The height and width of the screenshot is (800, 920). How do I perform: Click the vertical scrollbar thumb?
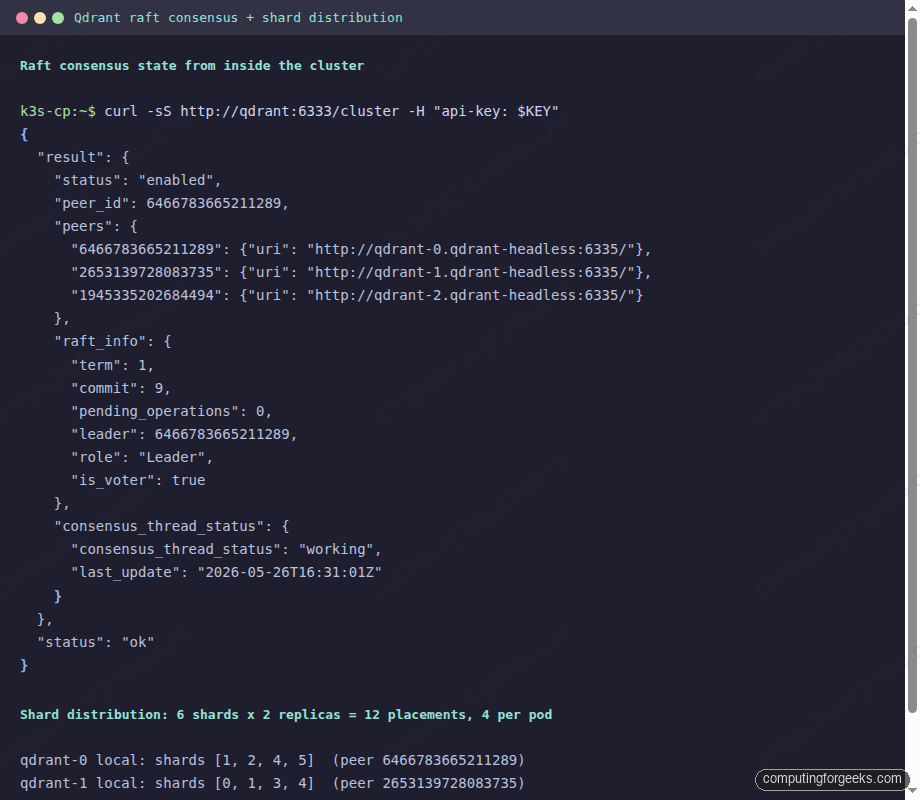point(912,365)
